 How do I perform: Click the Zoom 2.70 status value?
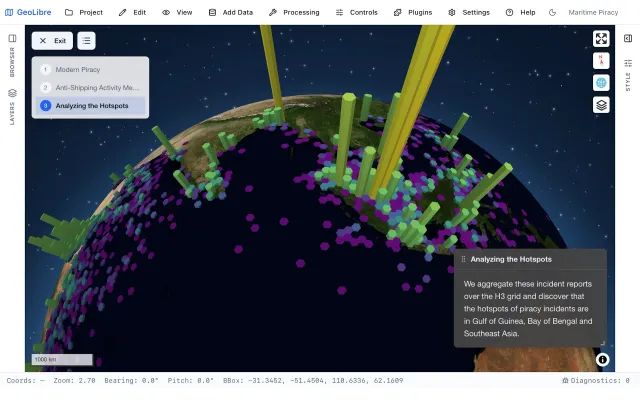click(74, 380)
